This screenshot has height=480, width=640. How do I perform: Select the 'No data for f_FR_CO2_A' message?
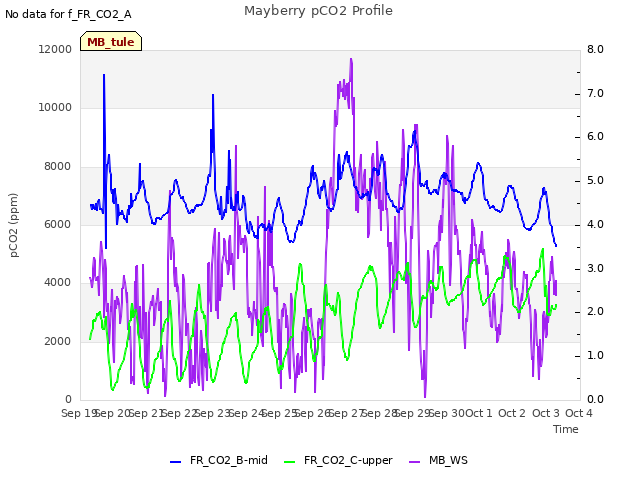[x=68, y=14]
